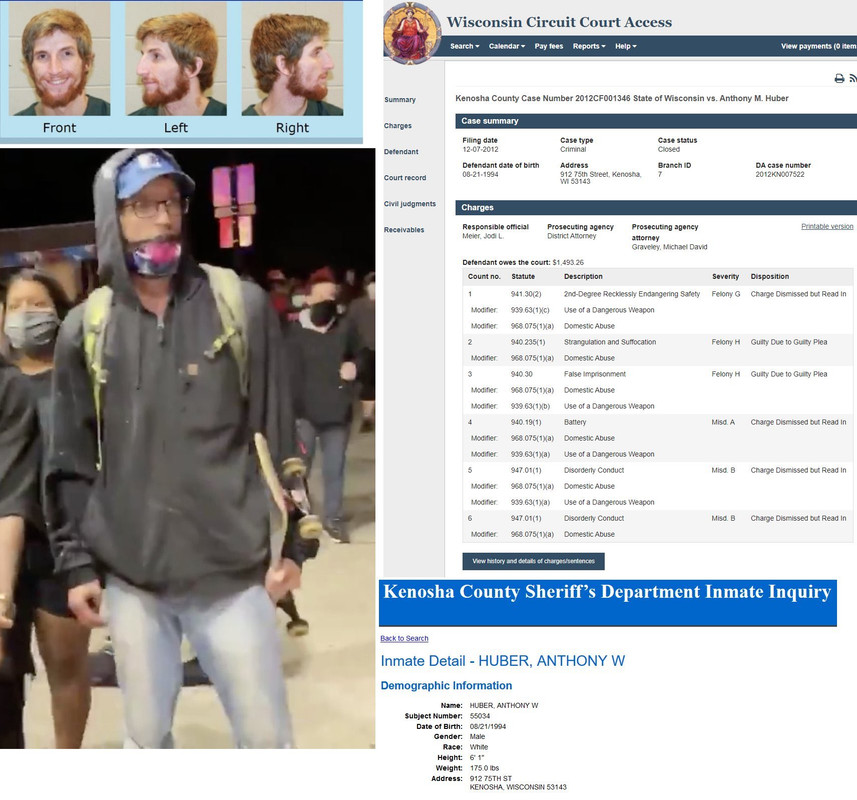
Task: Click Kenosha County Sheriff's Department Inmate Inquiry banner
Action: (x=607, y=603)
